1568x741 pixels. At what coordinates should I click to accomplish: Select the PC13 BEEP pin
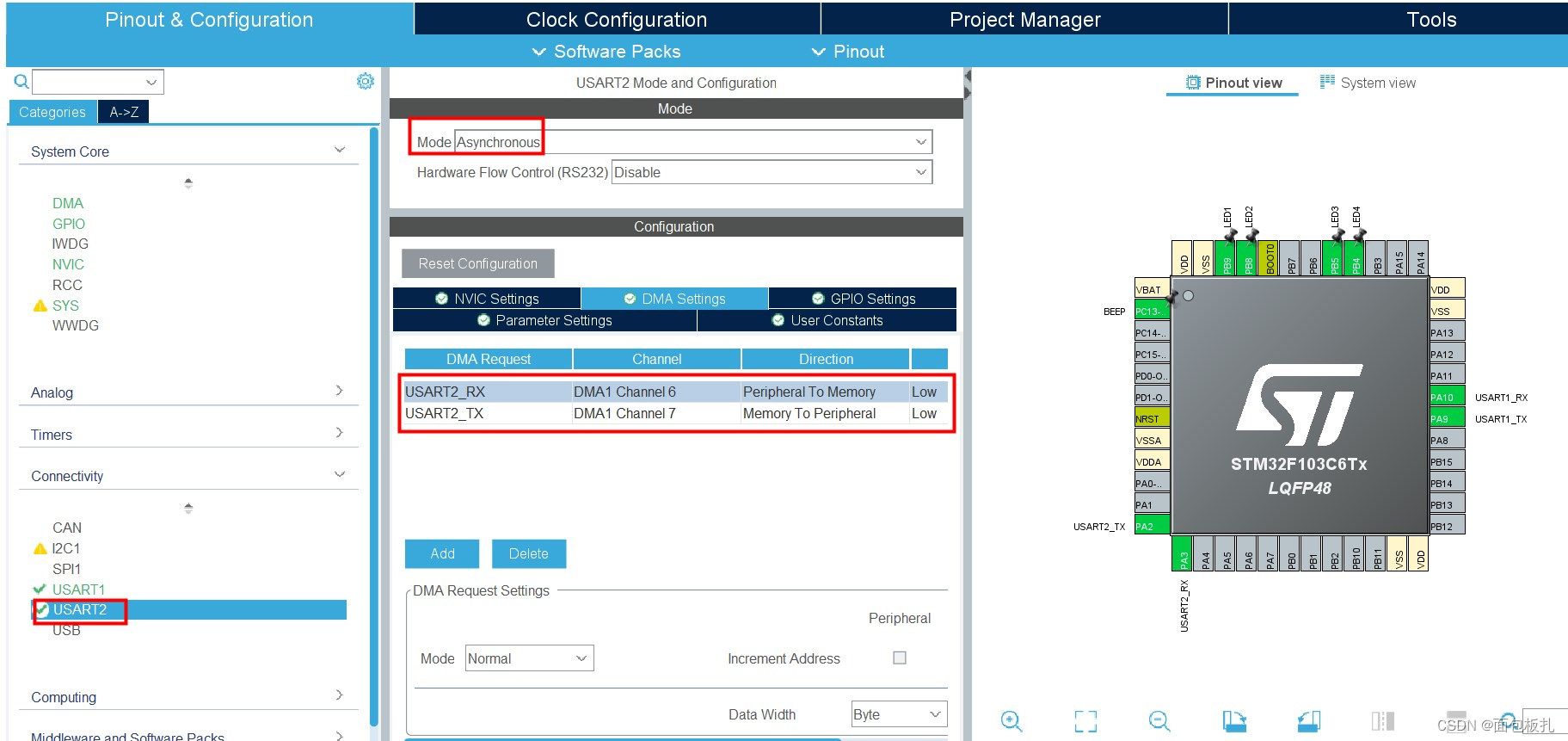[1152, 311]
